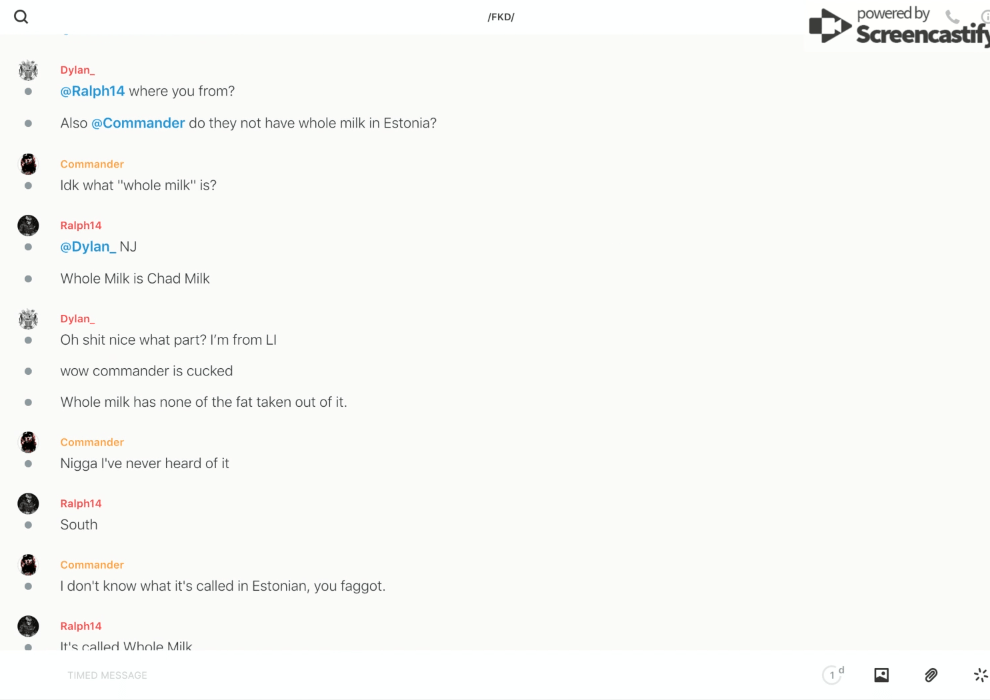Click the @Dylan_ mention before NJ

88,246
